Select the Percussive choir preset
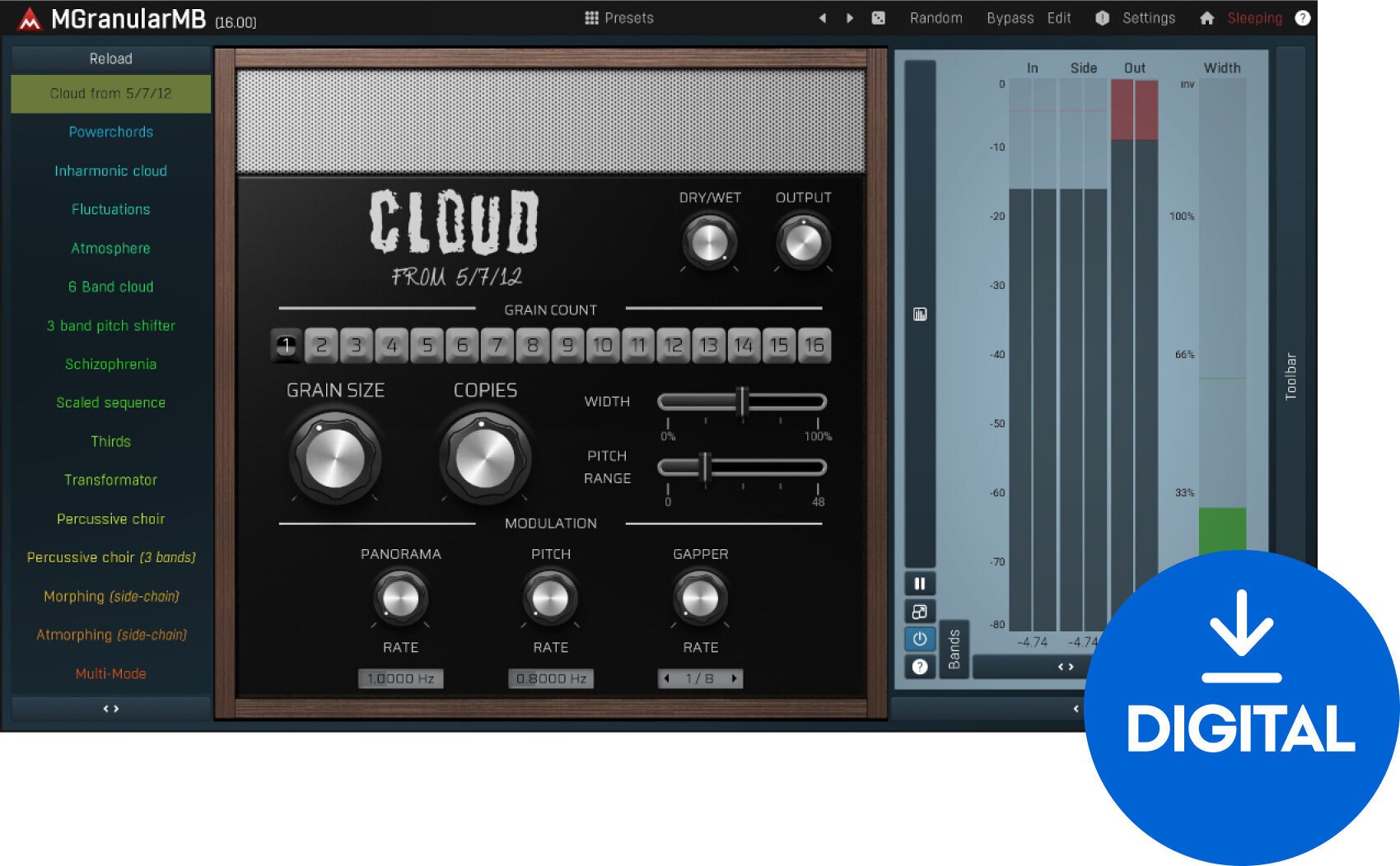The width and height of the screenshot is (1400, 866). pos(110,519)
